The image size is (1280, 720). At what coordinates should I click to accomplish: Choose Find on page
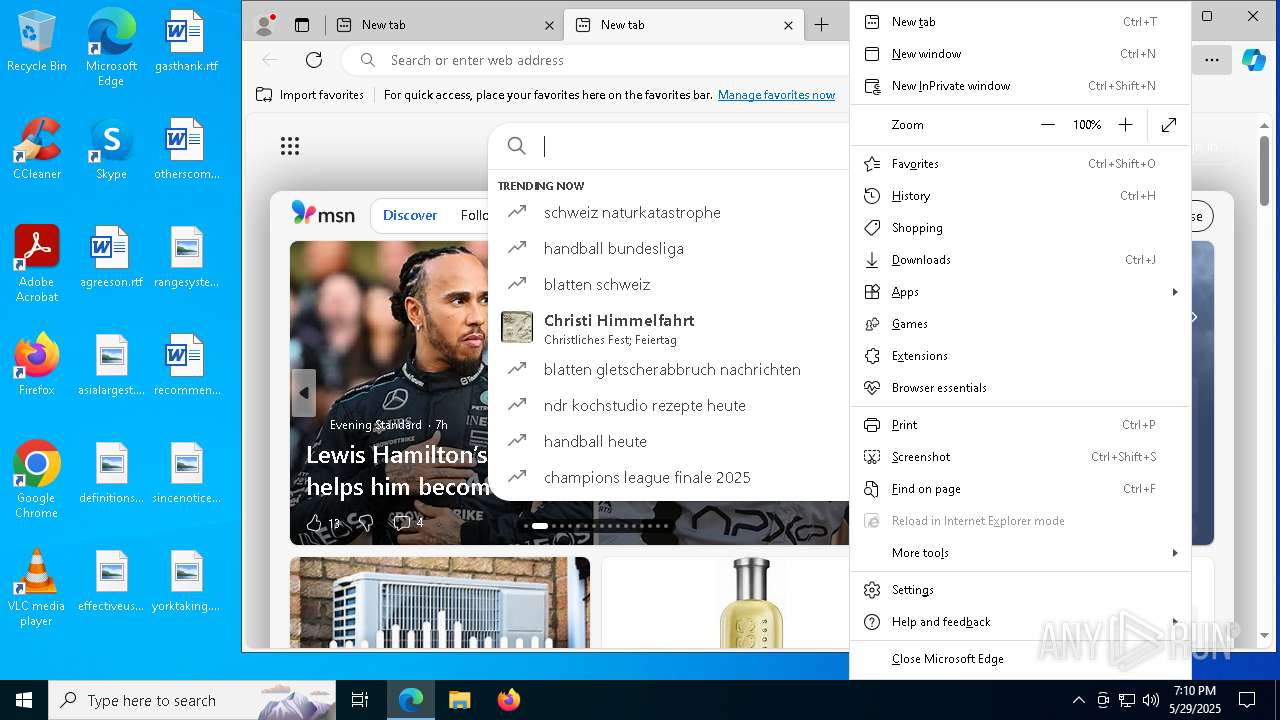pyautogui.click(x=1020, y=489)
